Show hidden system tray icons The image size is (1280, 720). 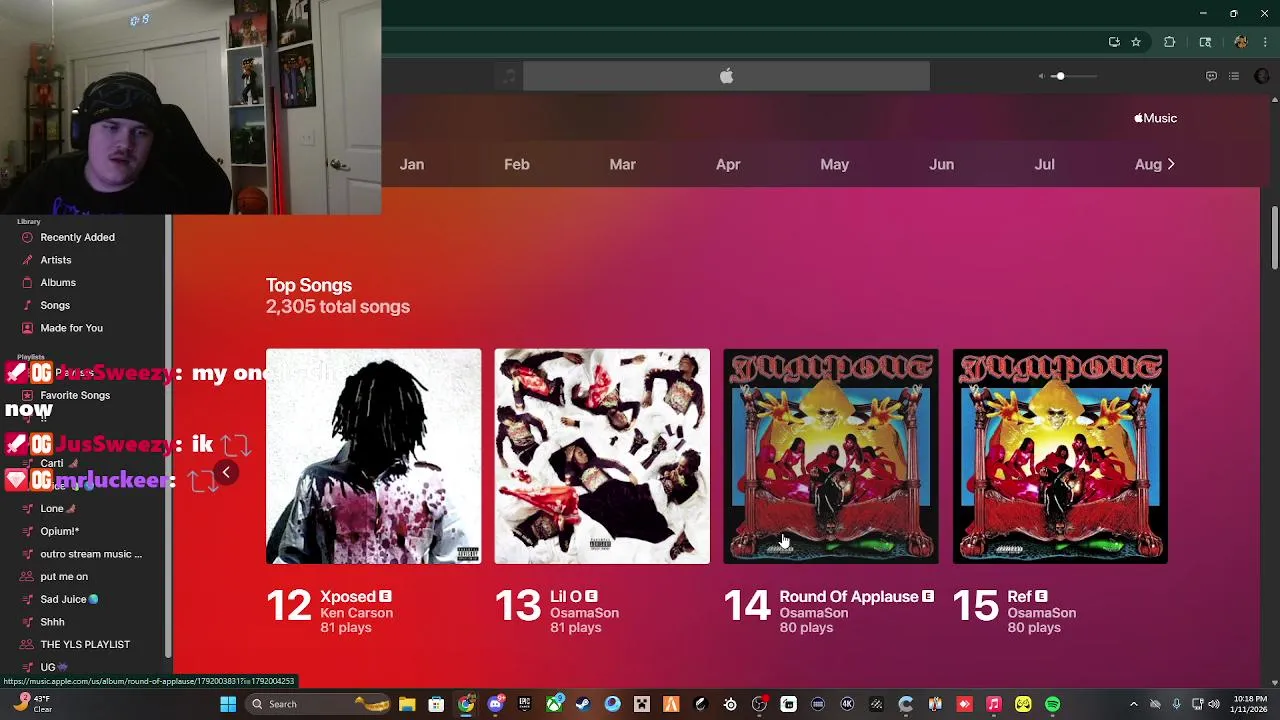pyautogui.click(x=1133, y=704)
